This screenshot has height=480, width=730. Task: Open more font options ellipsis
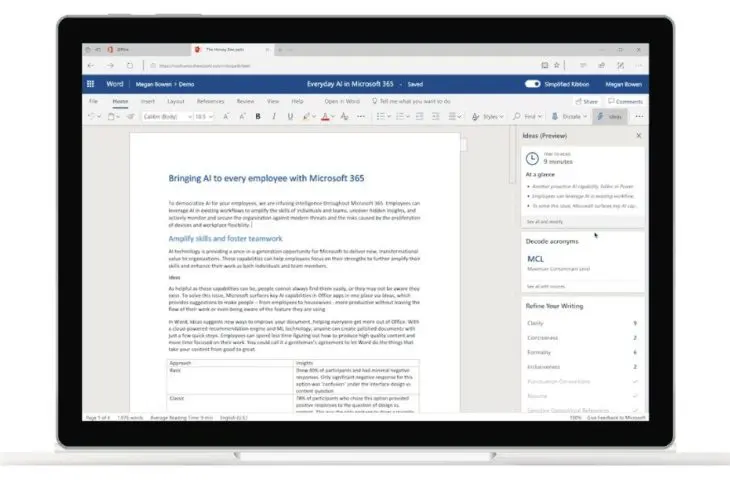[361, 116]
